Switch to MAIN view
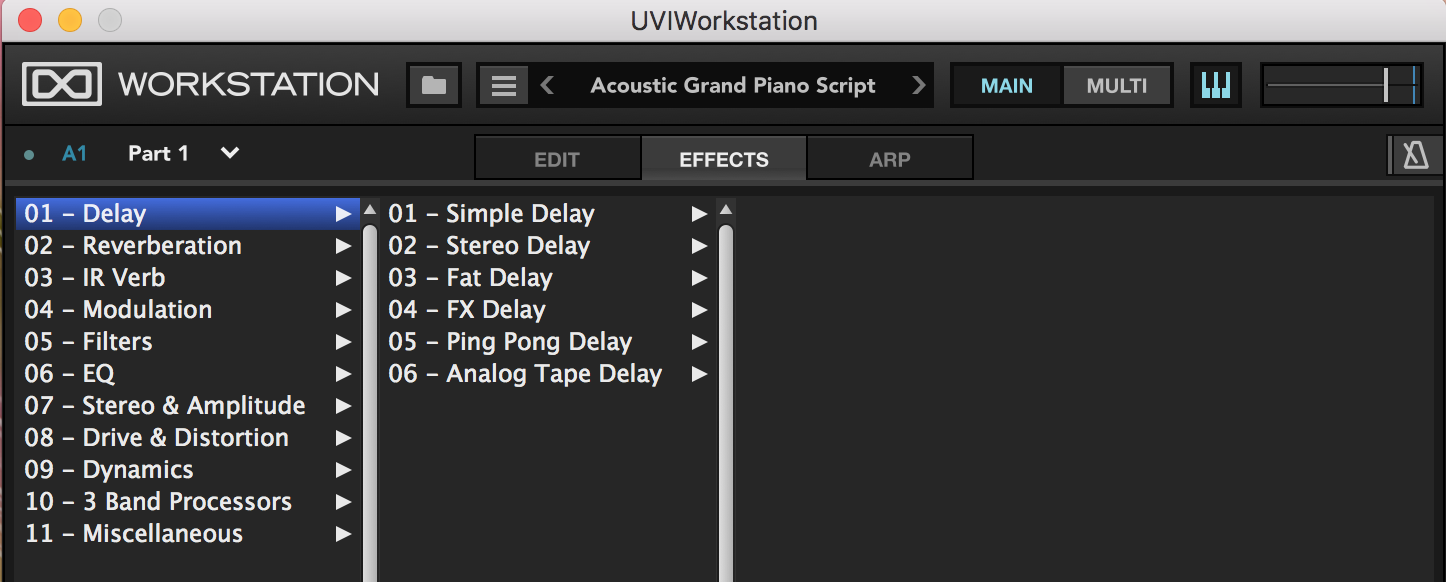This screenshot has height=582, width=1446. 1006,85
